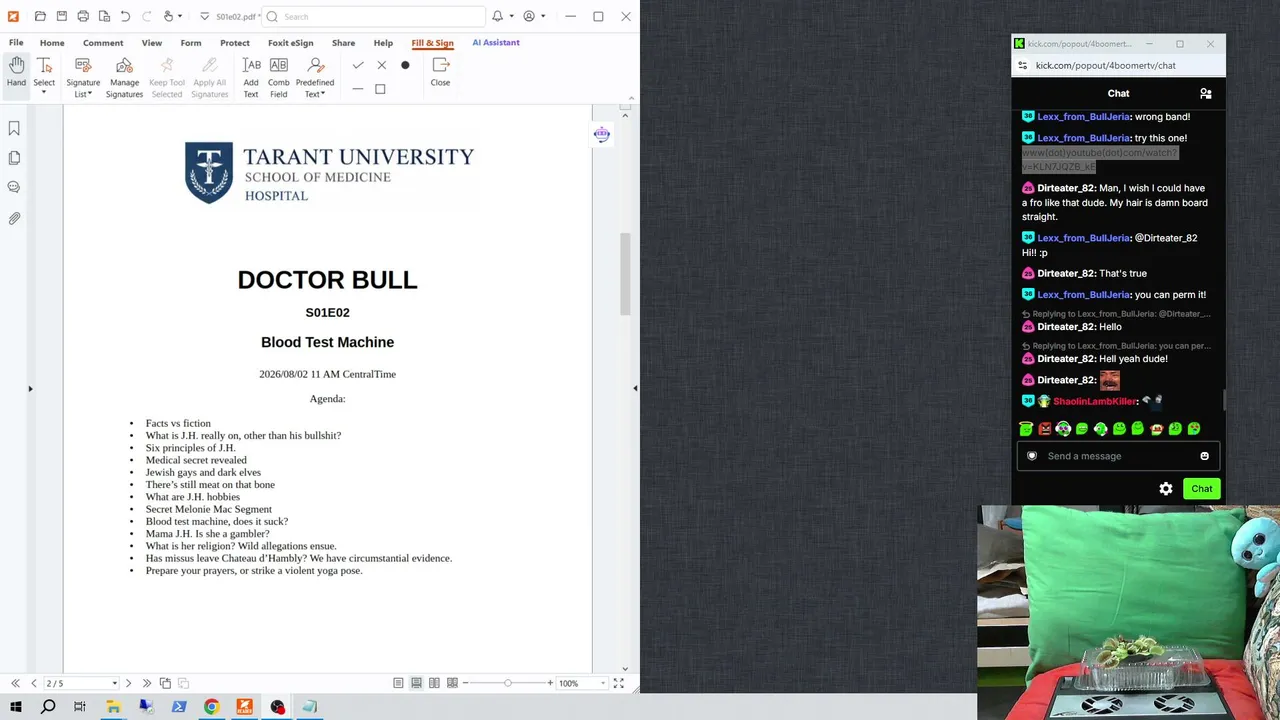This screenshot has width=1280, height=720.
Task: Click the kick.com address bar URL
Action: click(1105, 65)
